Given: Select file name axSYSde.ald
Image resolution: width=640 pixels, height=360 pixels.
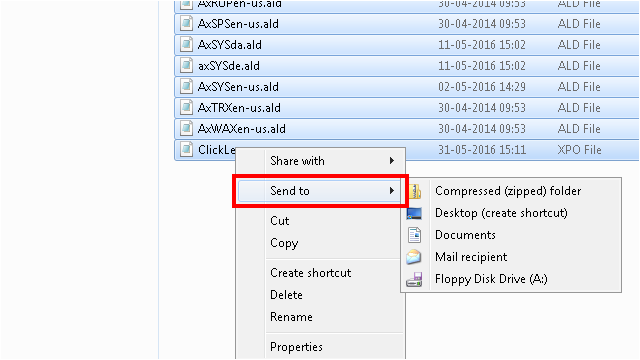Looking at the screenshot, I should [x=229, y=66].
